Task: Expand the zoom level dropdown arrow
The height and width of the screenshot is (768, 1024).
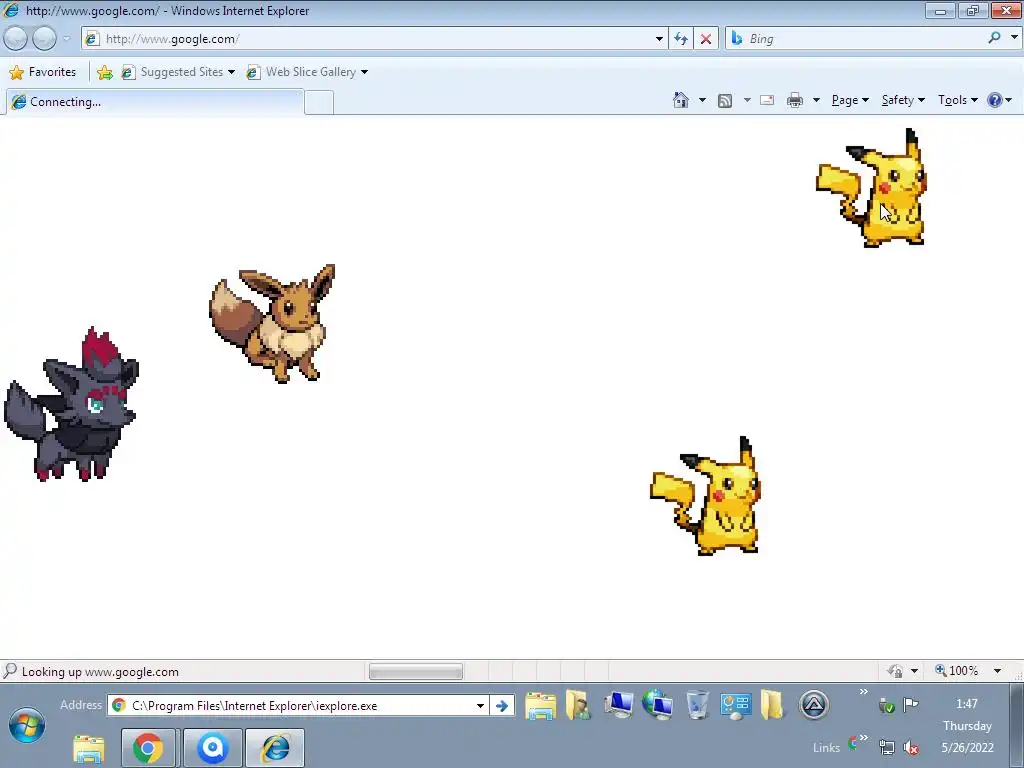Action: pyautogui.click(x=997, y=671)
